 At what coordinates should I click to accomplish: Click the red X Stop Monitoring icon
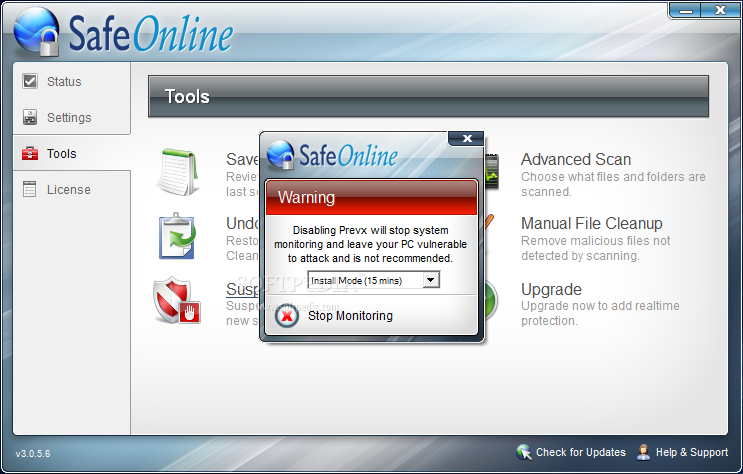click(x=287, y=316)
